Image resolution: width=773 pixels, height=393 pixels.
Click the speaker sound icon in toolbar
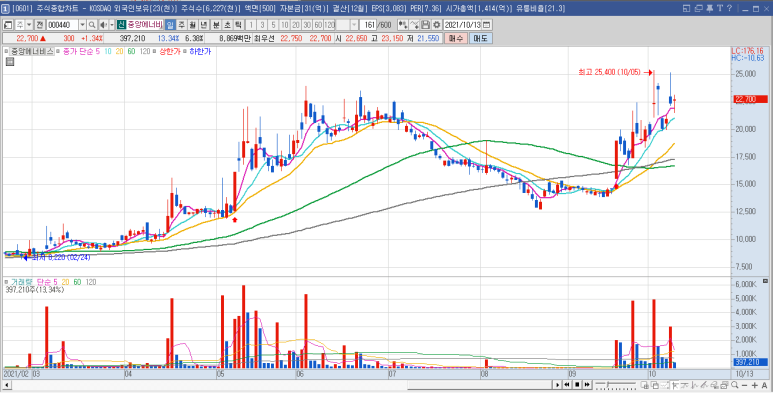103,25
